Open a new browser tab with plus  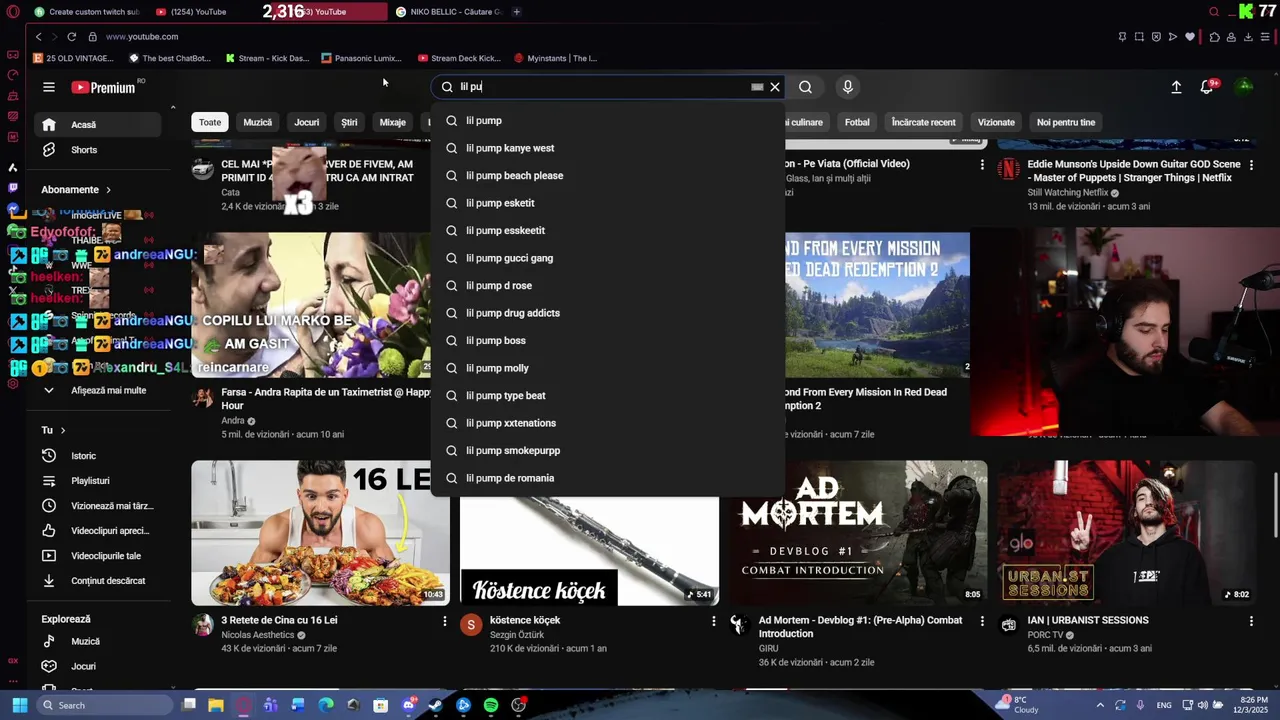tap(516, 12)
